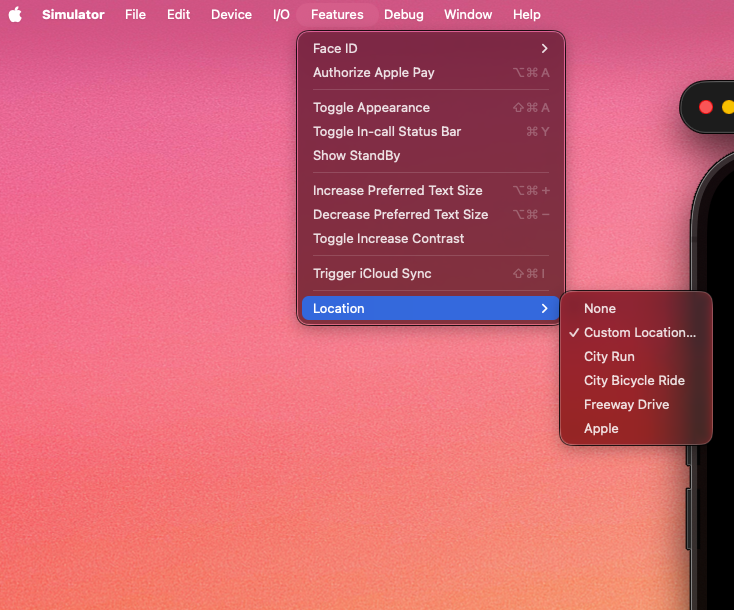Open the Help menu
Image resolution: width=734 pixels, height=610 pixels.
pos(527,15)
